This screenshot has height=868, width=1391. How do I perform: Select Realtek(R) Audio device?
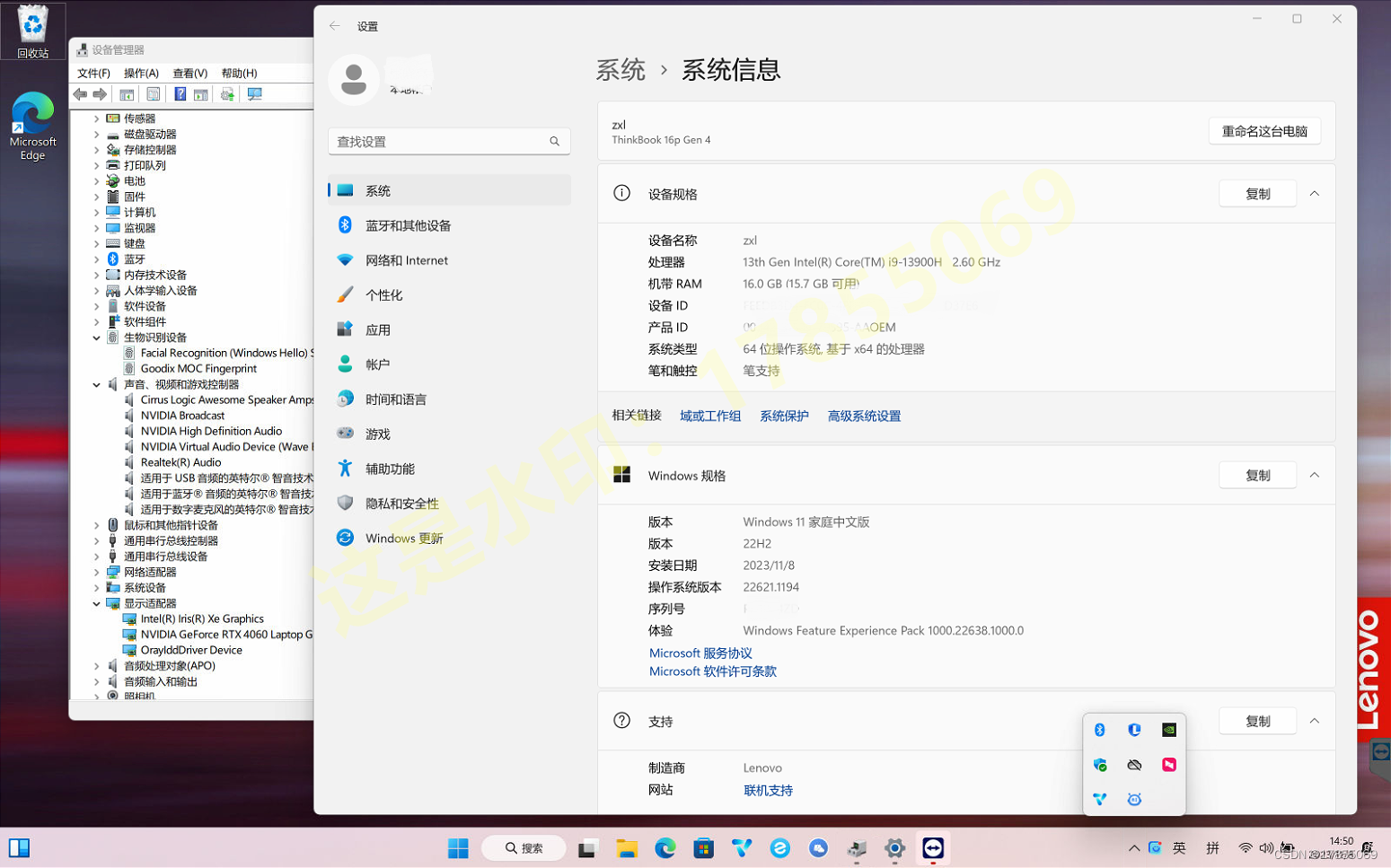[172, 462]
